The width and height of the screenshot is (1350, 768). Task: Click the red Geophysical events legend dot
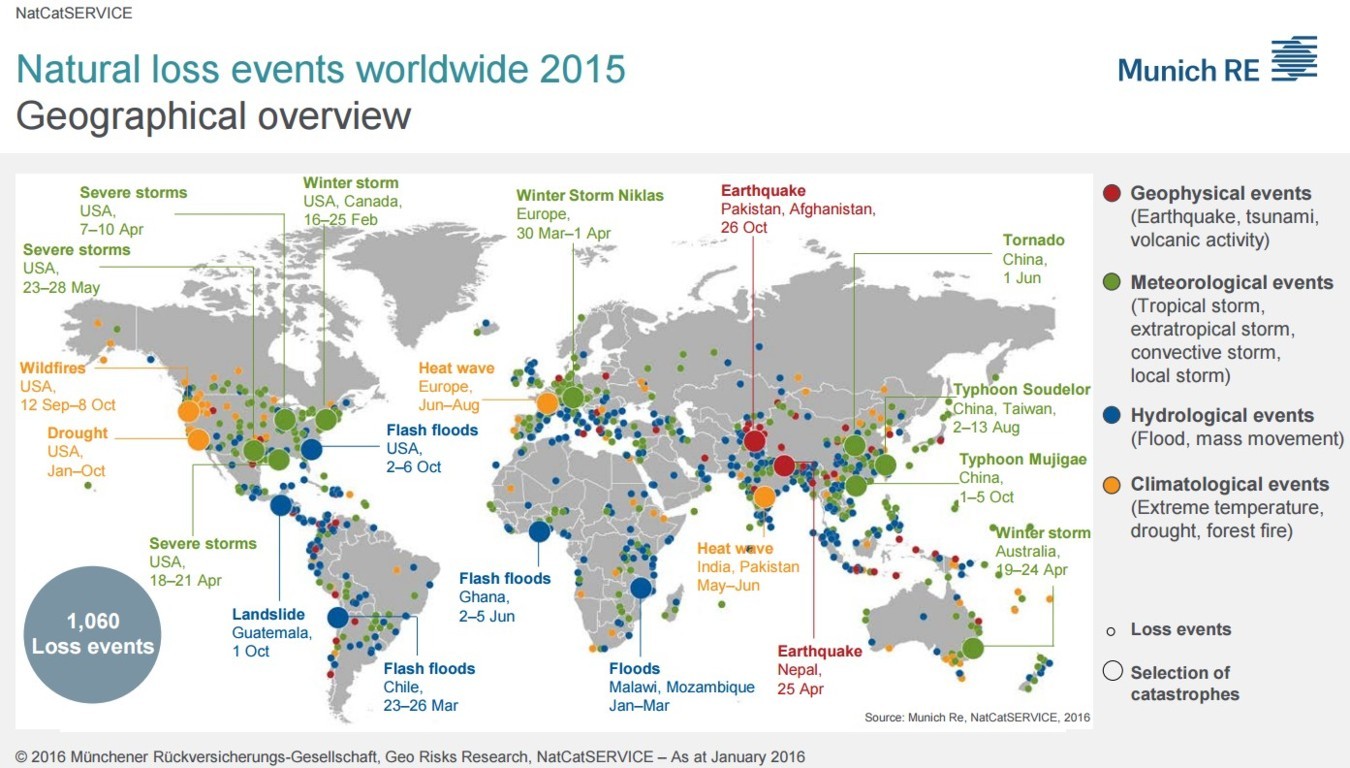[1110, 193]
